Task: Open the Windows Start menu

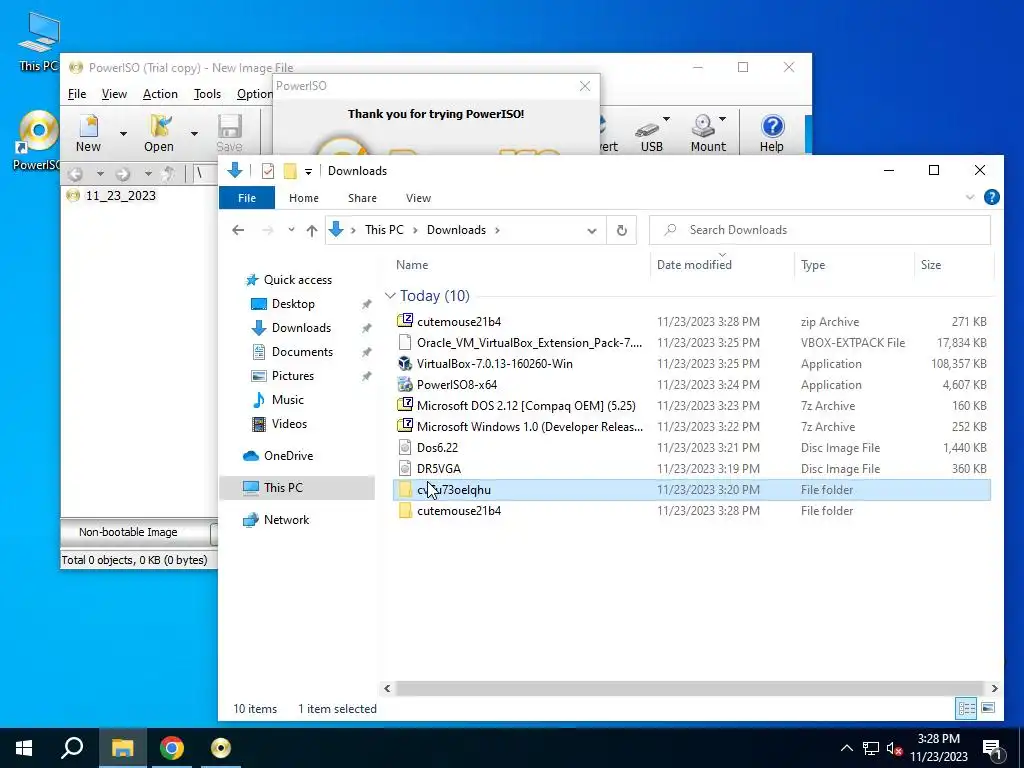Action: (x=24, y=748)
